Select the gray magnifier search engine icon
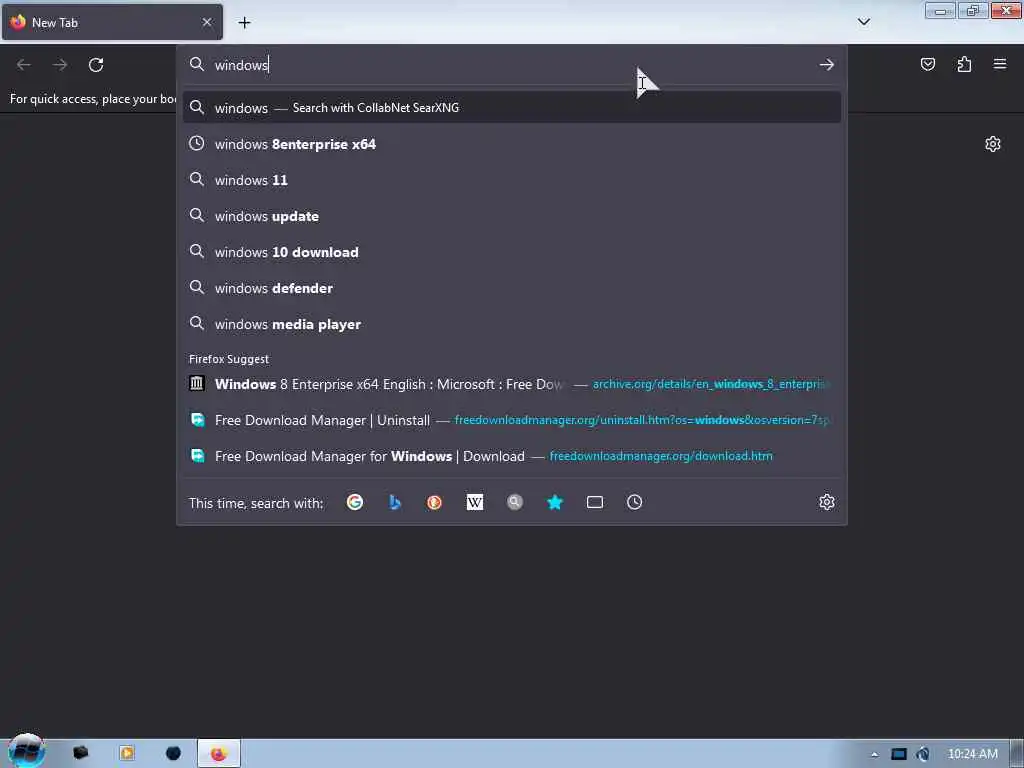The image size is (1024, 768). (x=515, y=502)
